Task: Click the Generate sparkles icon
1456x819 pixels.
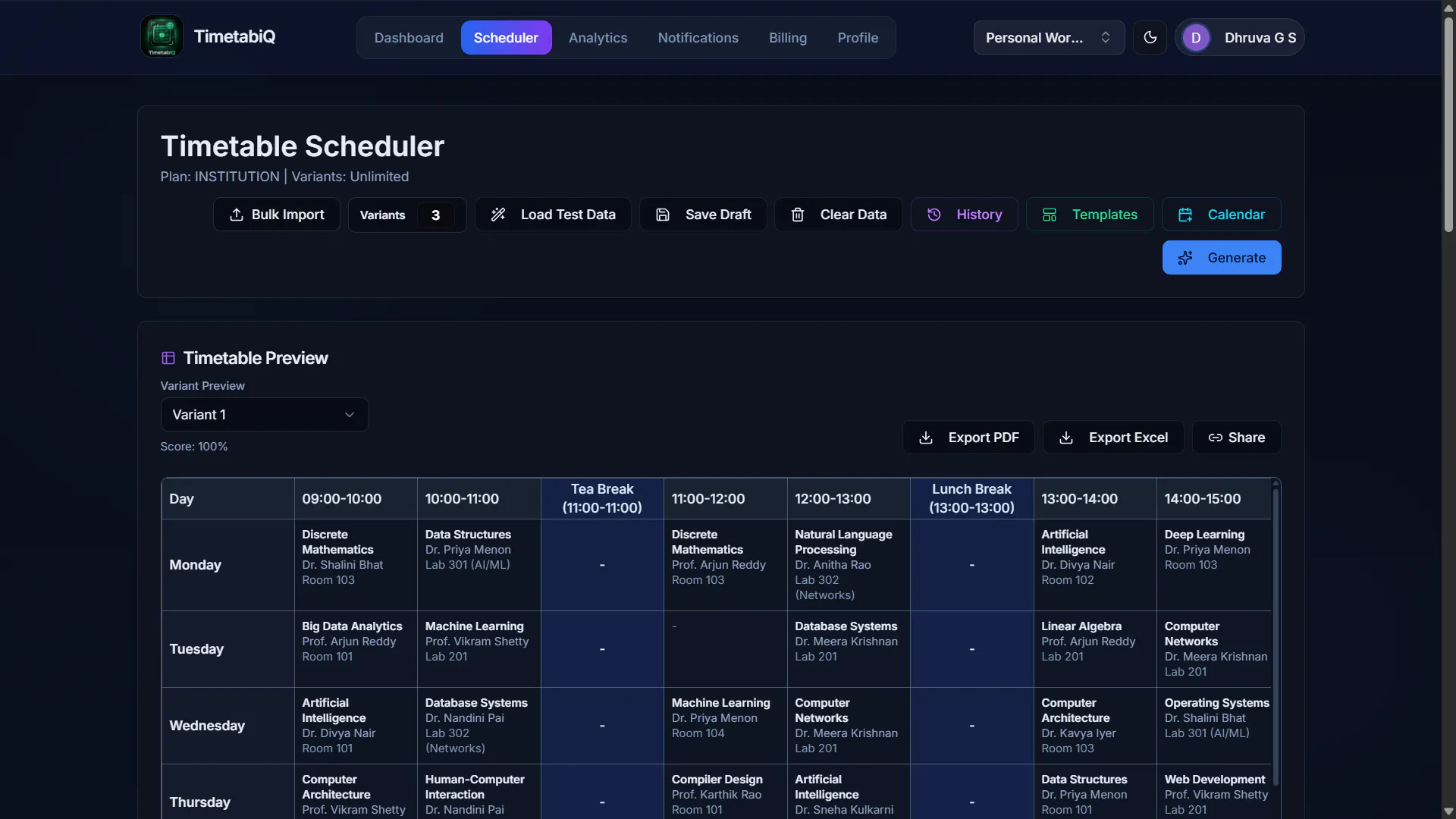Action: click(x=1185, y=258)
